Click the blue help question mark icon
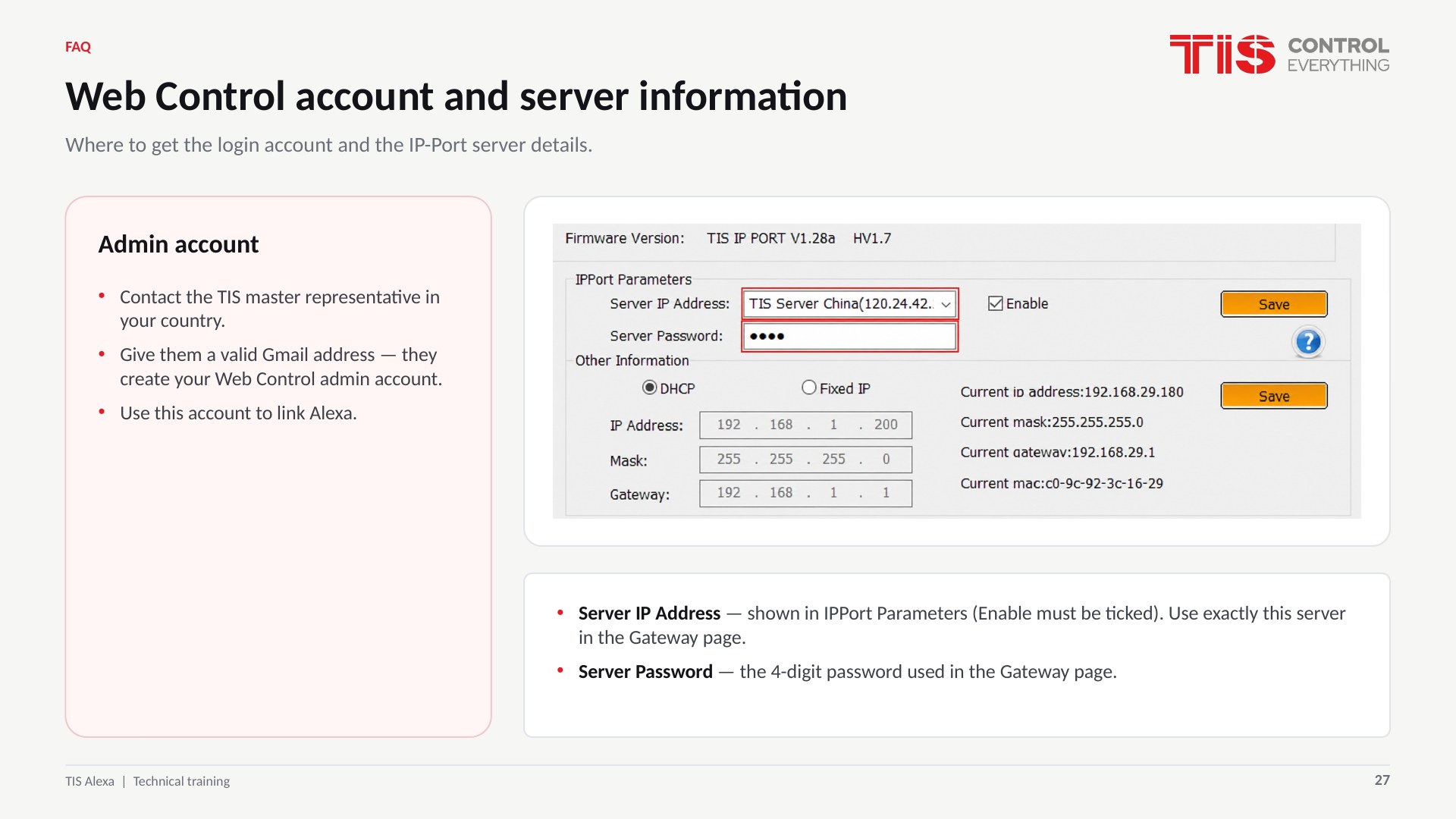1456x819 pixels. [1308, 342]
